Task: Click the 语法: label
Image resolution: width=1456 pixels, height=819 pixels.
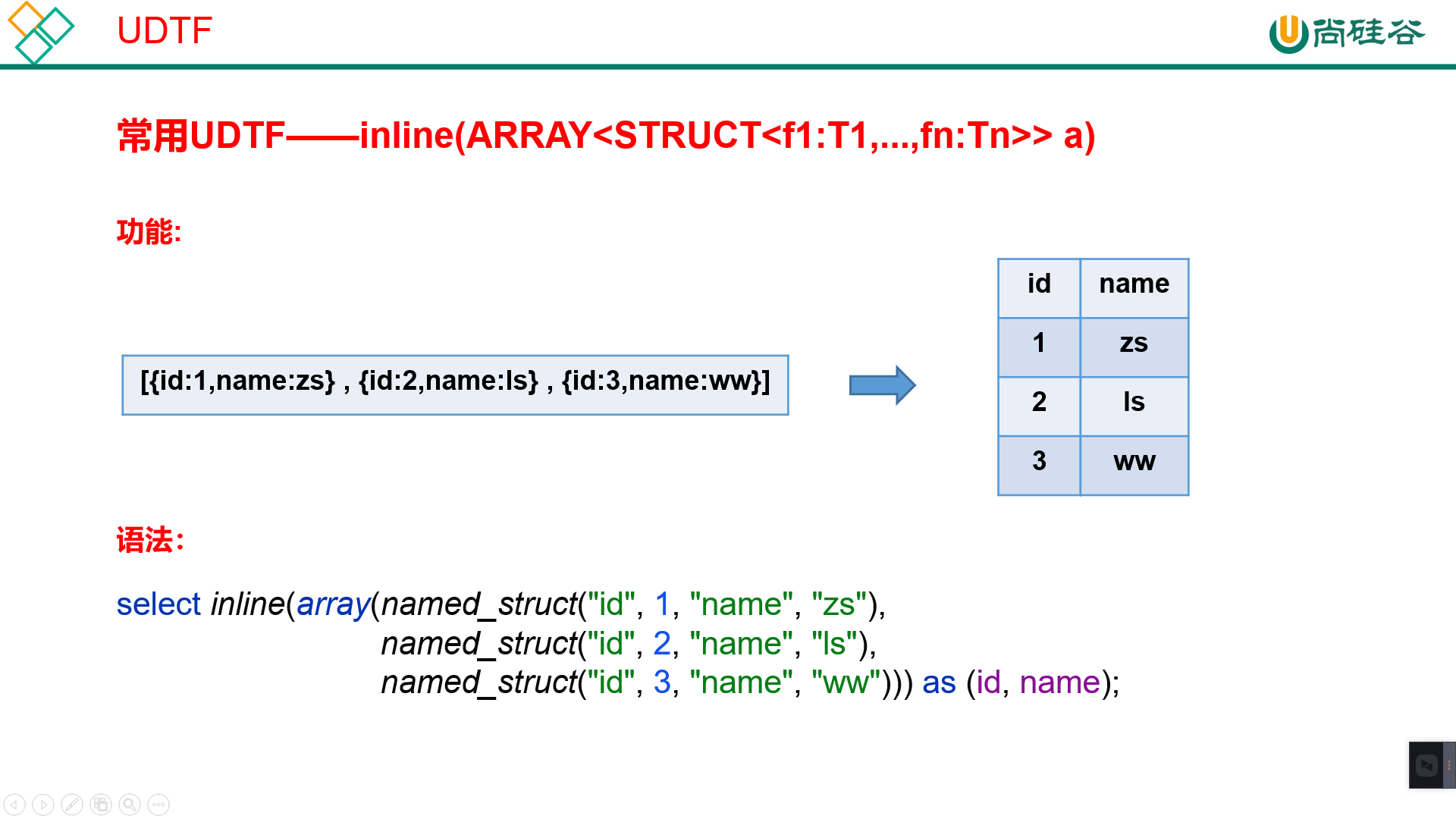Action: [150, 541]
